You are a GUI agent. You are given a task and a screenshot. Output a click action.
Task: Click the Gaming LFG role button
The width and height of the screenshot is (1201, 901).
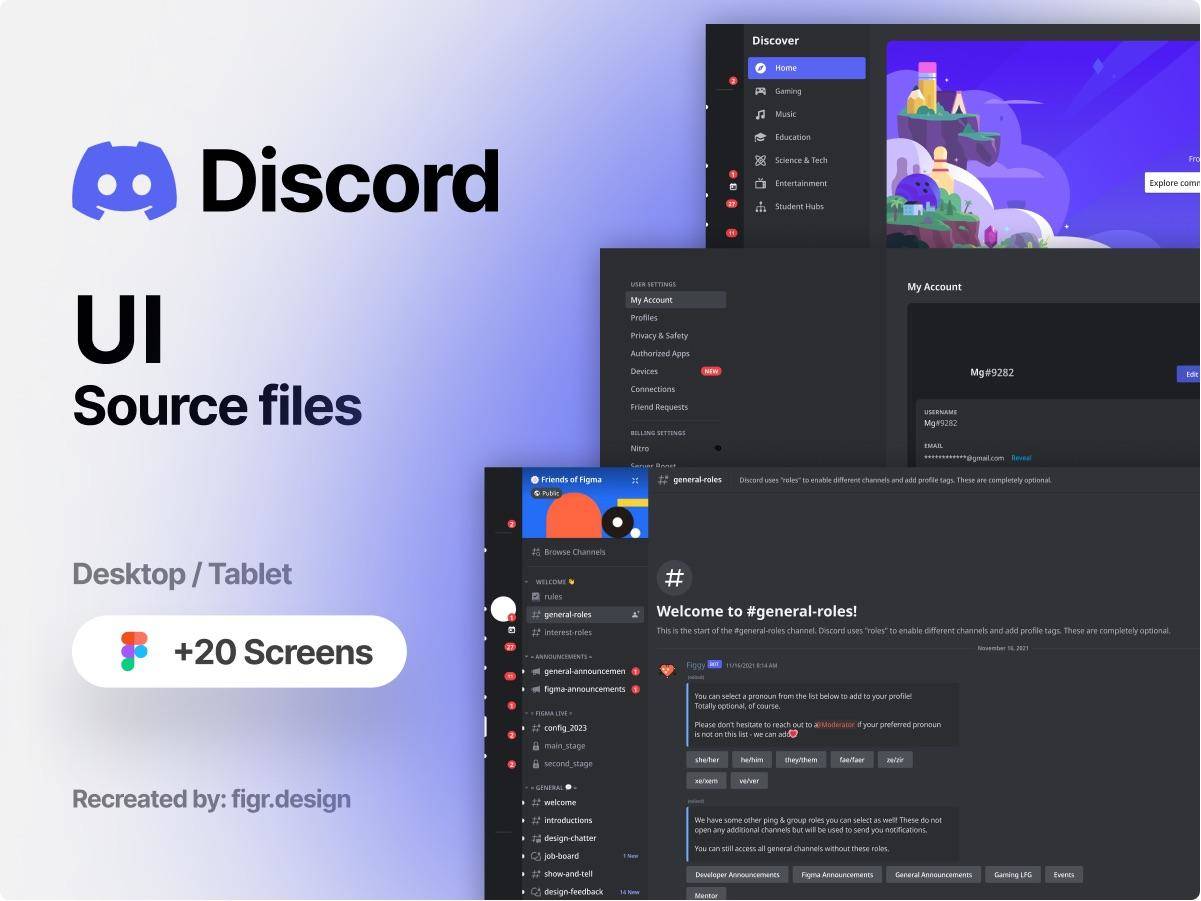click(x=1012, y=875)
